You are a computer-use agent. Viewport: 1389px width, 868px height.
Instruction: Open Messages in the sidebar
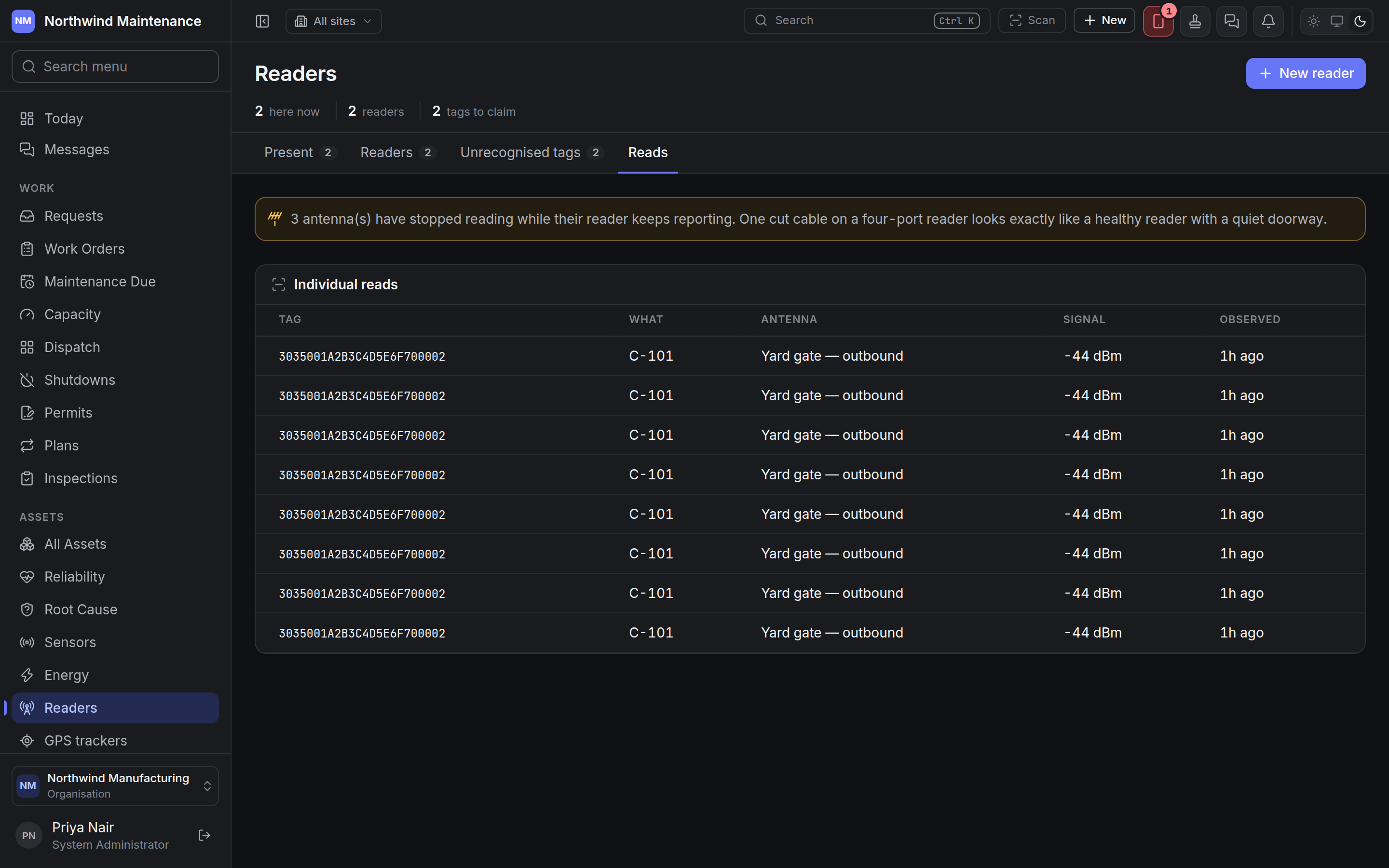115,149
